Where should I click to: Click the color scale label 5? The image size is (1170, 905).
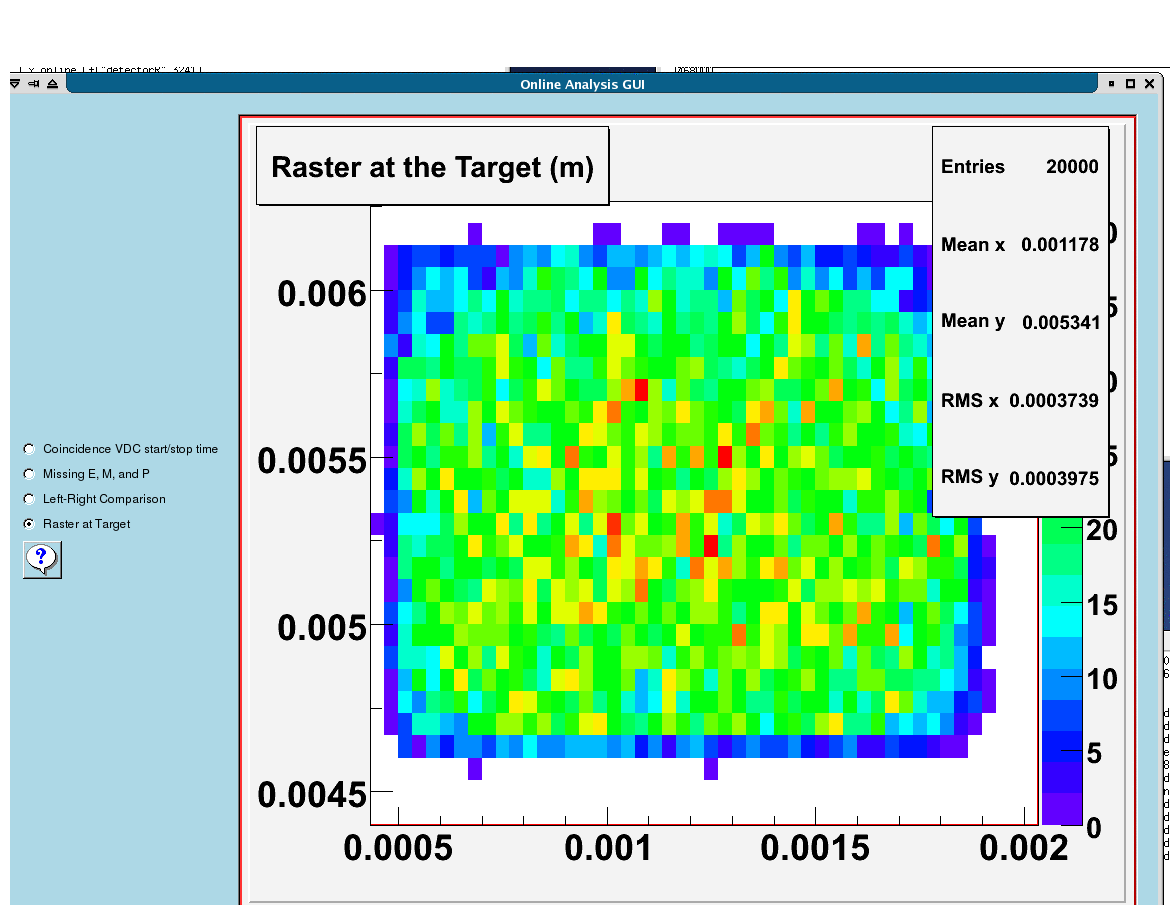click(x=1094, y=754)
